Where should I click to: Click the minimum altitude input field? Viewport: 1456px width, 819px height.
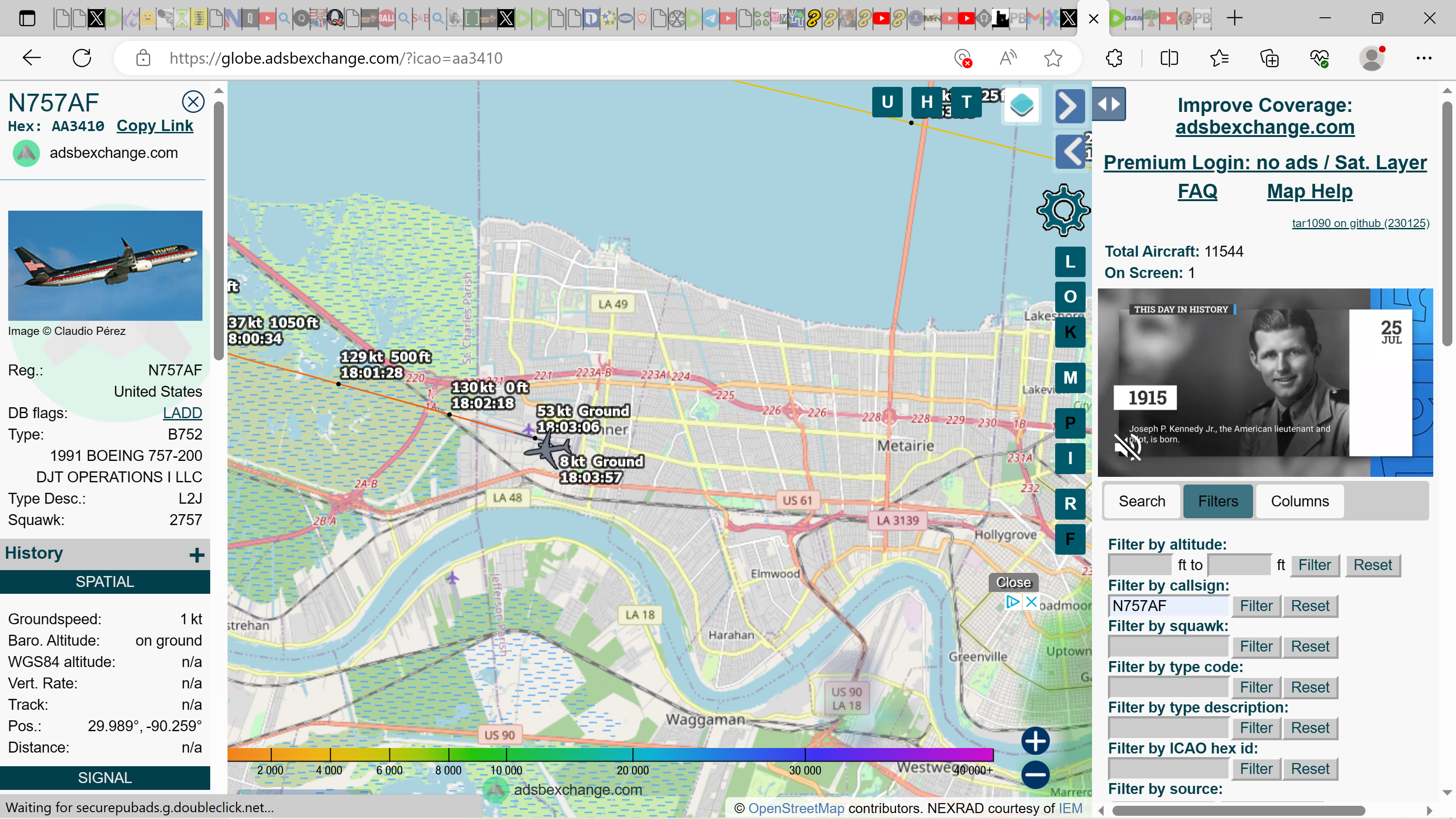pyautogui.click(x=1140, y=565)
